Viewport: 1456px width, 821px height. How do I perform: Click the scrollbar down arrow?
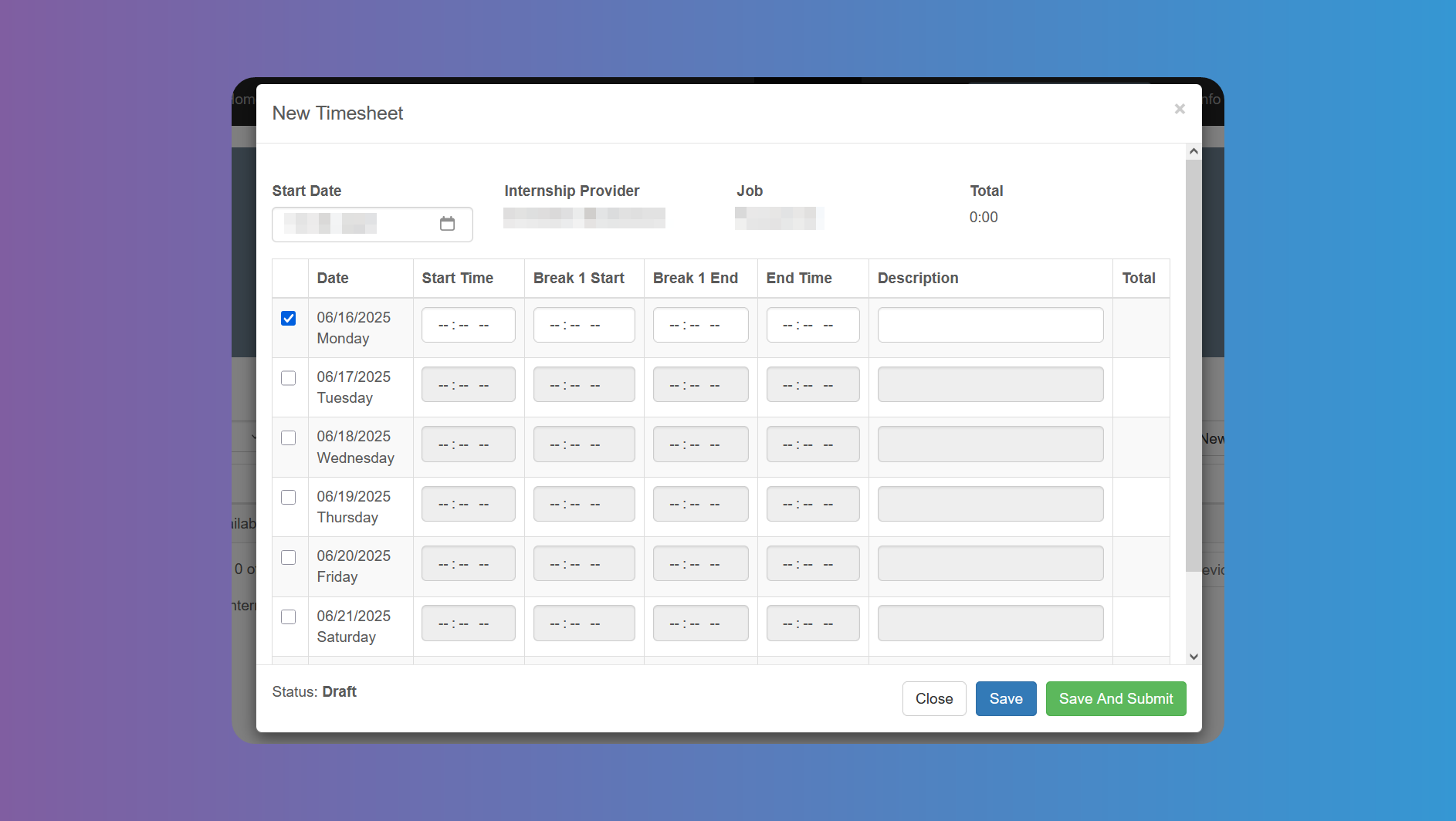(1193, 656)
